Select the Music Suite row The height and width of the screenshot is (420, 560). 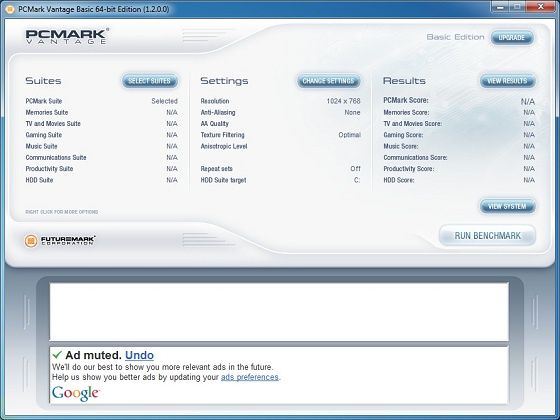101,146
